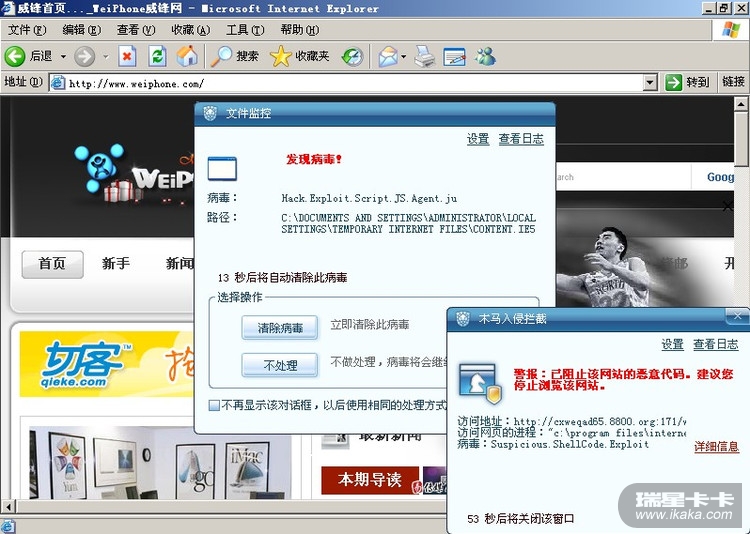Check 不再显示该对话框 checkbox
The image size is (750, 534).
click(214, 406)
